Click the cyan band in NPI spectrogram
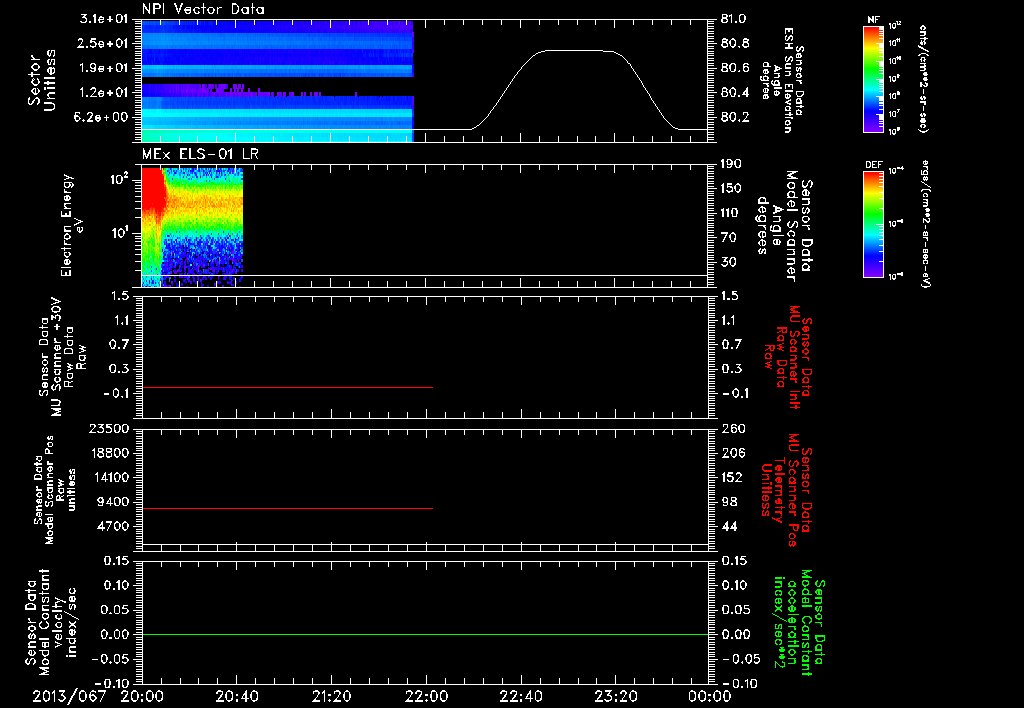This screenshot has width=1024, height=708. pos(278,114)
